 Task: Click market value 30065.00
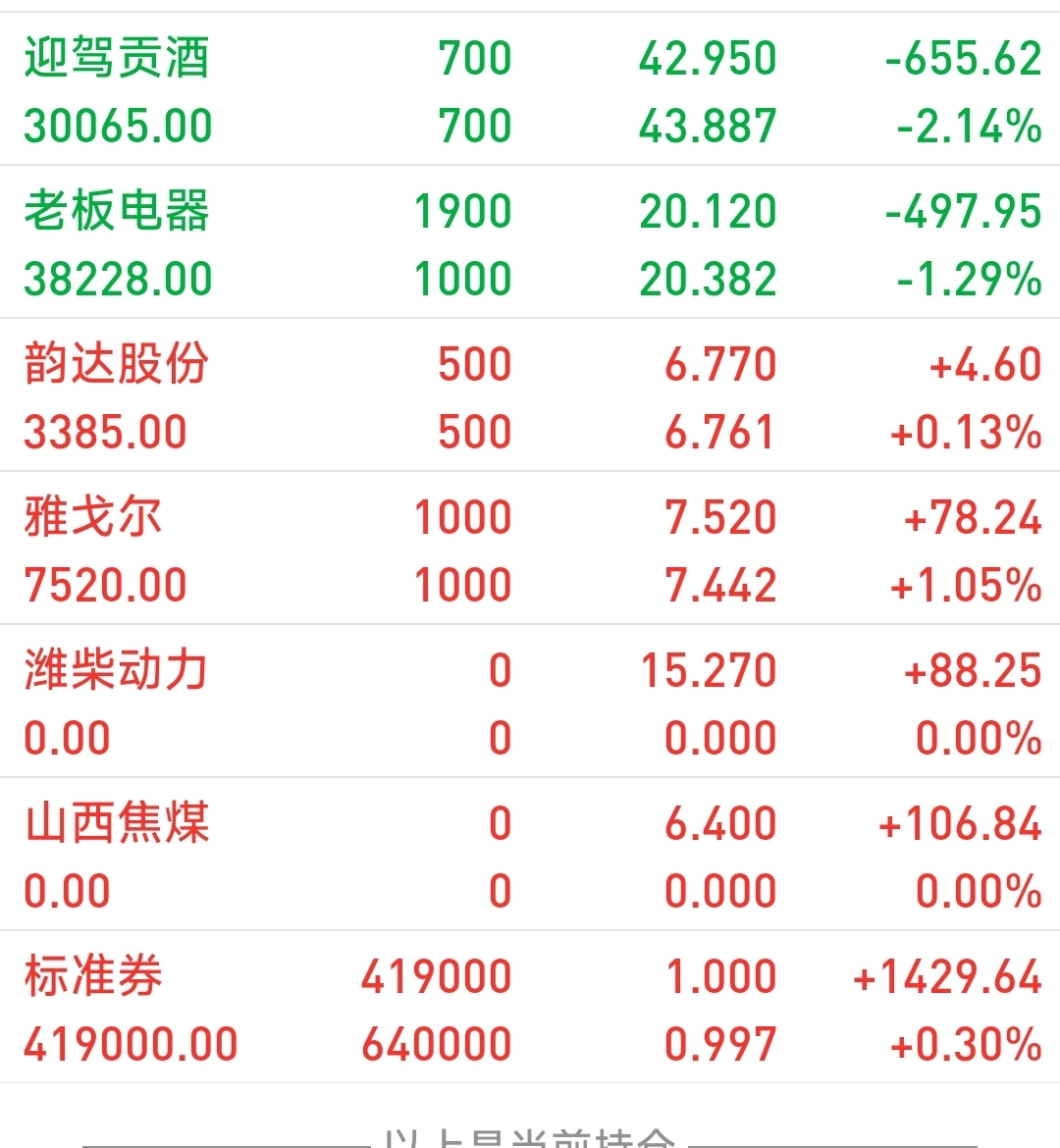click(x=118, y=126)
